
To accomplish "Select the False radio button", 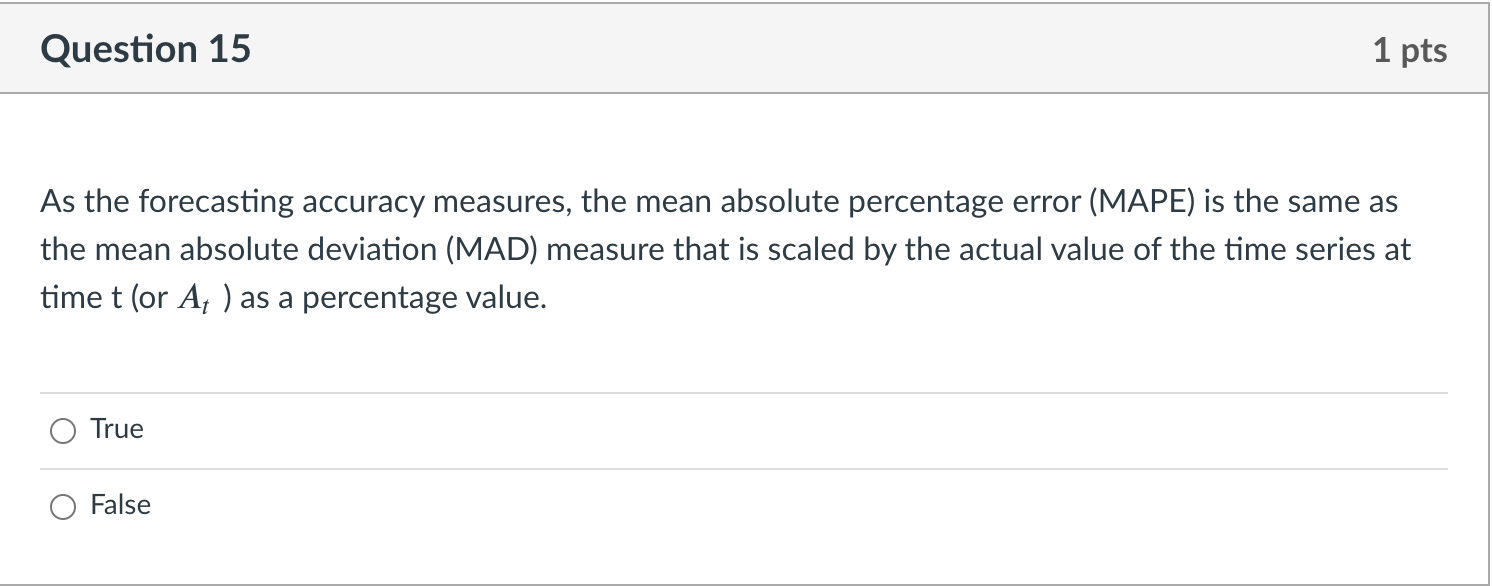I will point(62,506).
